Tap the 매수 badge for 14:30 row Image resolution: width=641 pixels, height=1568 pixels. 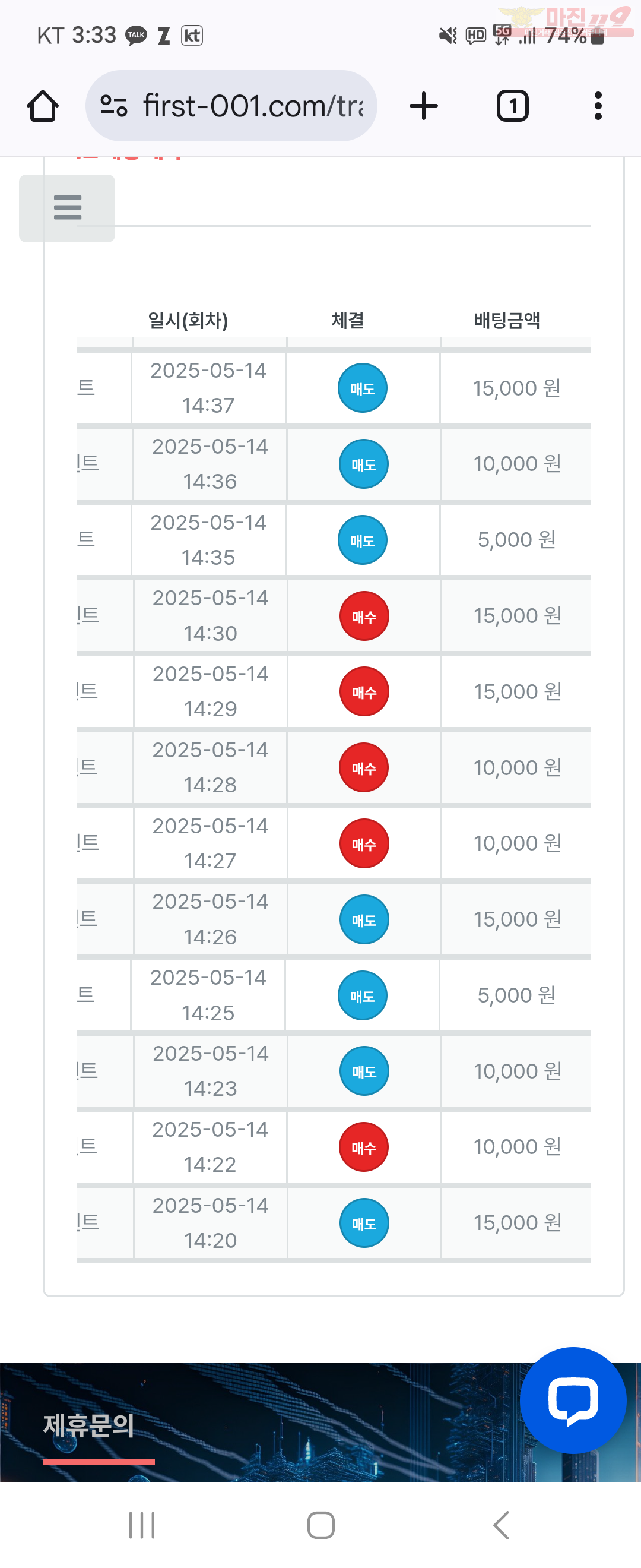click(x=364, y=616)
